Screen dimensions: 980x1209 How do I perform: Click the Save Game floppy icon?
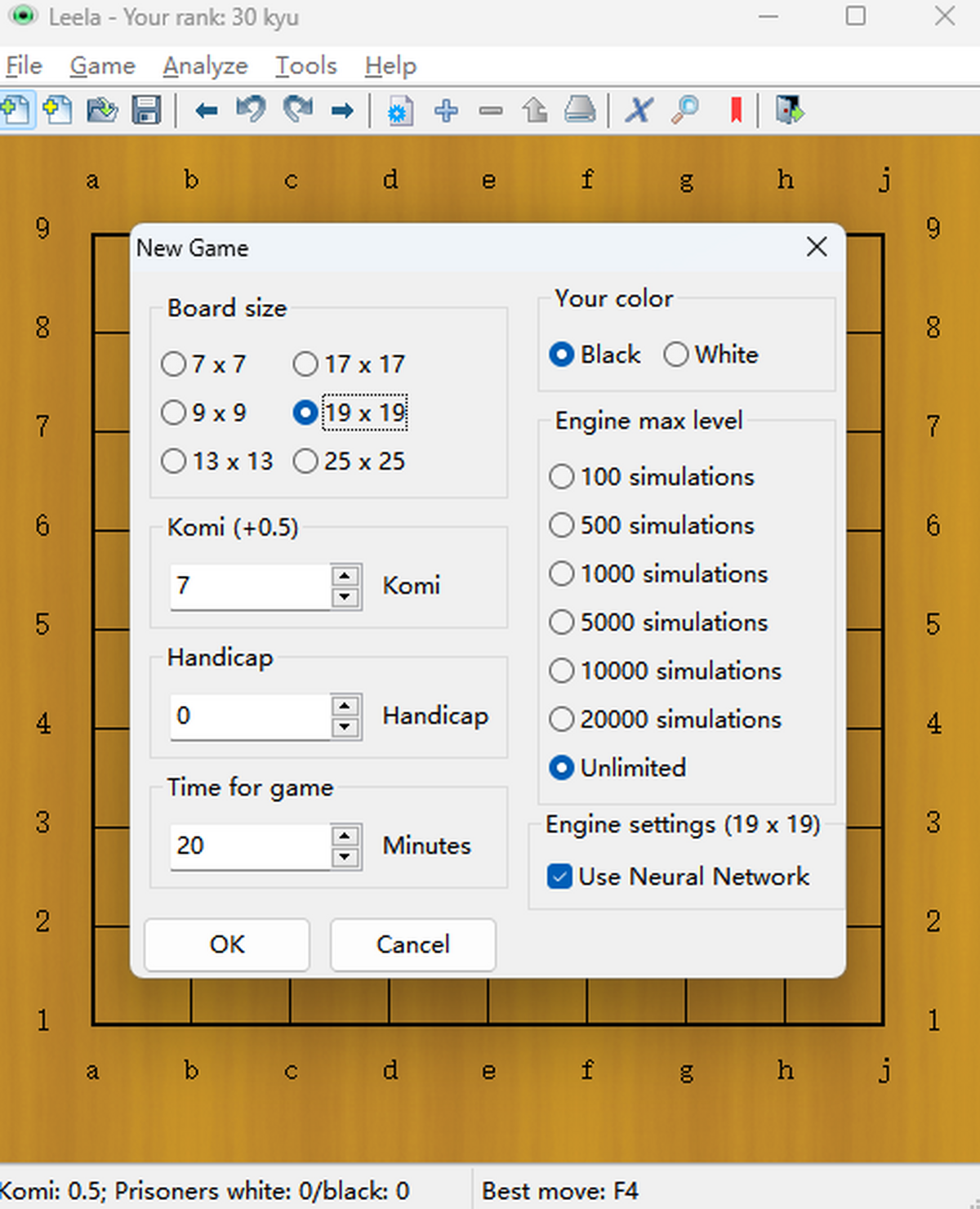pyautogui.click(x=146, y=109)
